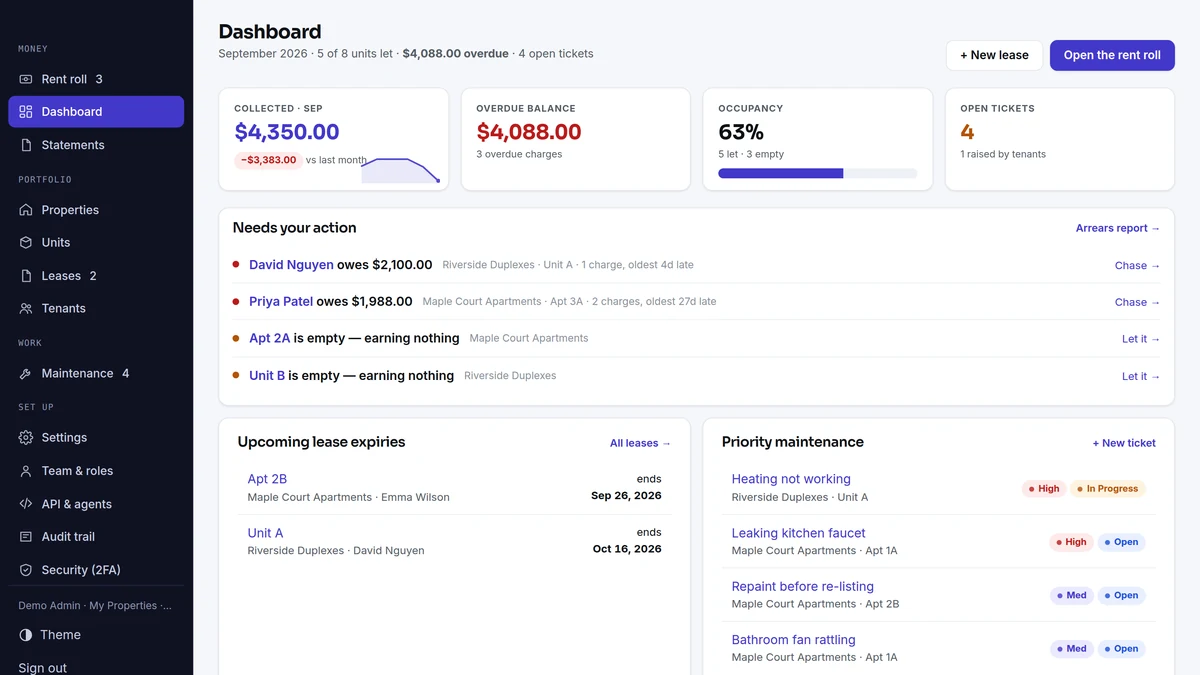The image size is (1200, 675).
Task: Click the Collected Sep card
Action: [334, 139]
